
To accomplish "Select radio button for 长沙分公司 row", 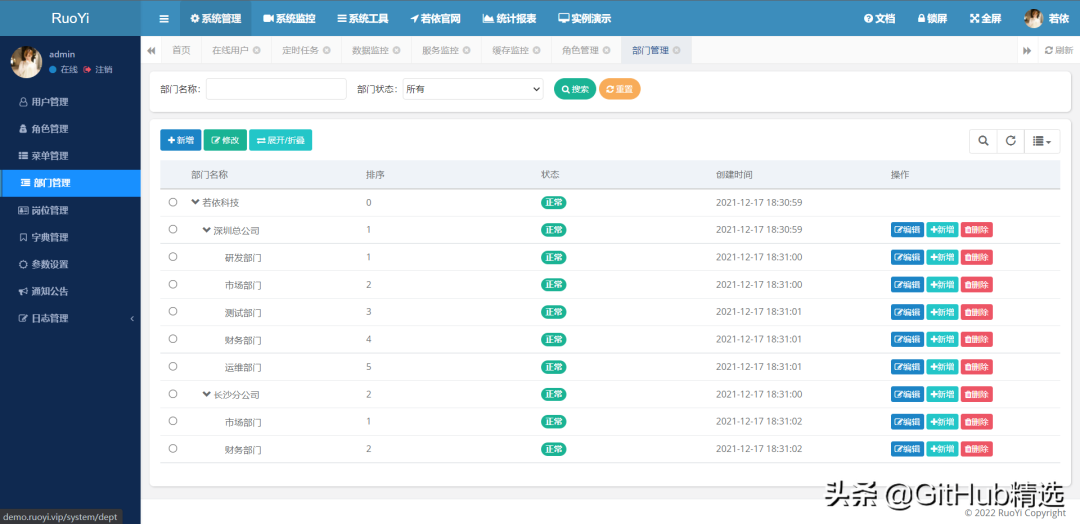I will pos(173,393).
